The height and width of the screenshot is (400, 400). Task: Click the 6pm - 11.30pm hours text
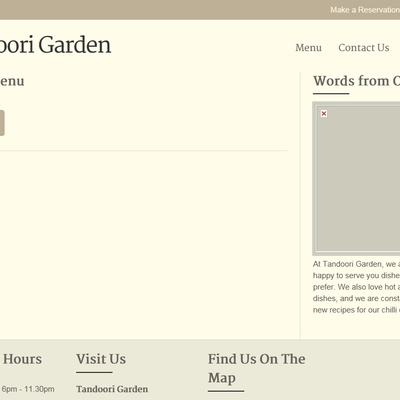(x=28, y=389)
